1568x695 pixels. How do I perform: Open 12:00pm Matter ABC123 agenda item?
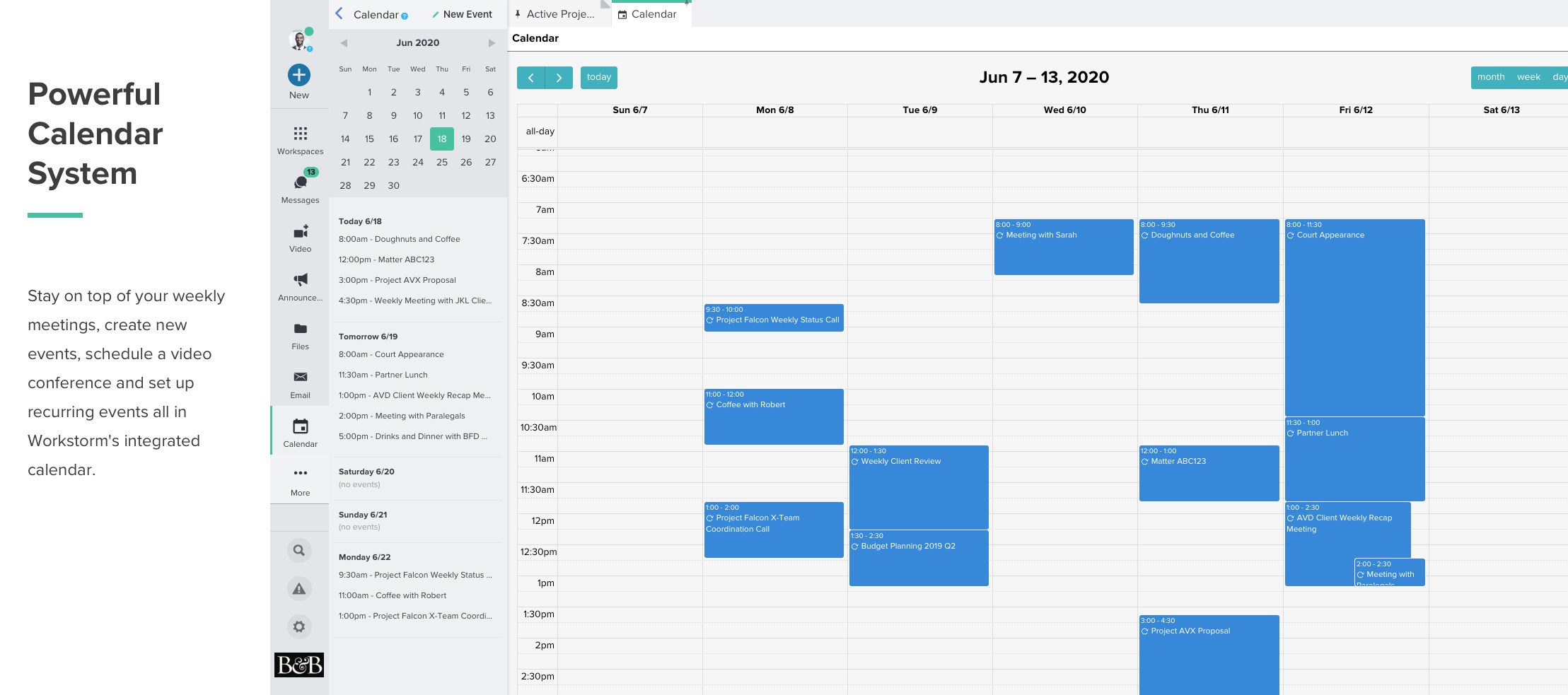pyautogui.click(x=386, y=259)
